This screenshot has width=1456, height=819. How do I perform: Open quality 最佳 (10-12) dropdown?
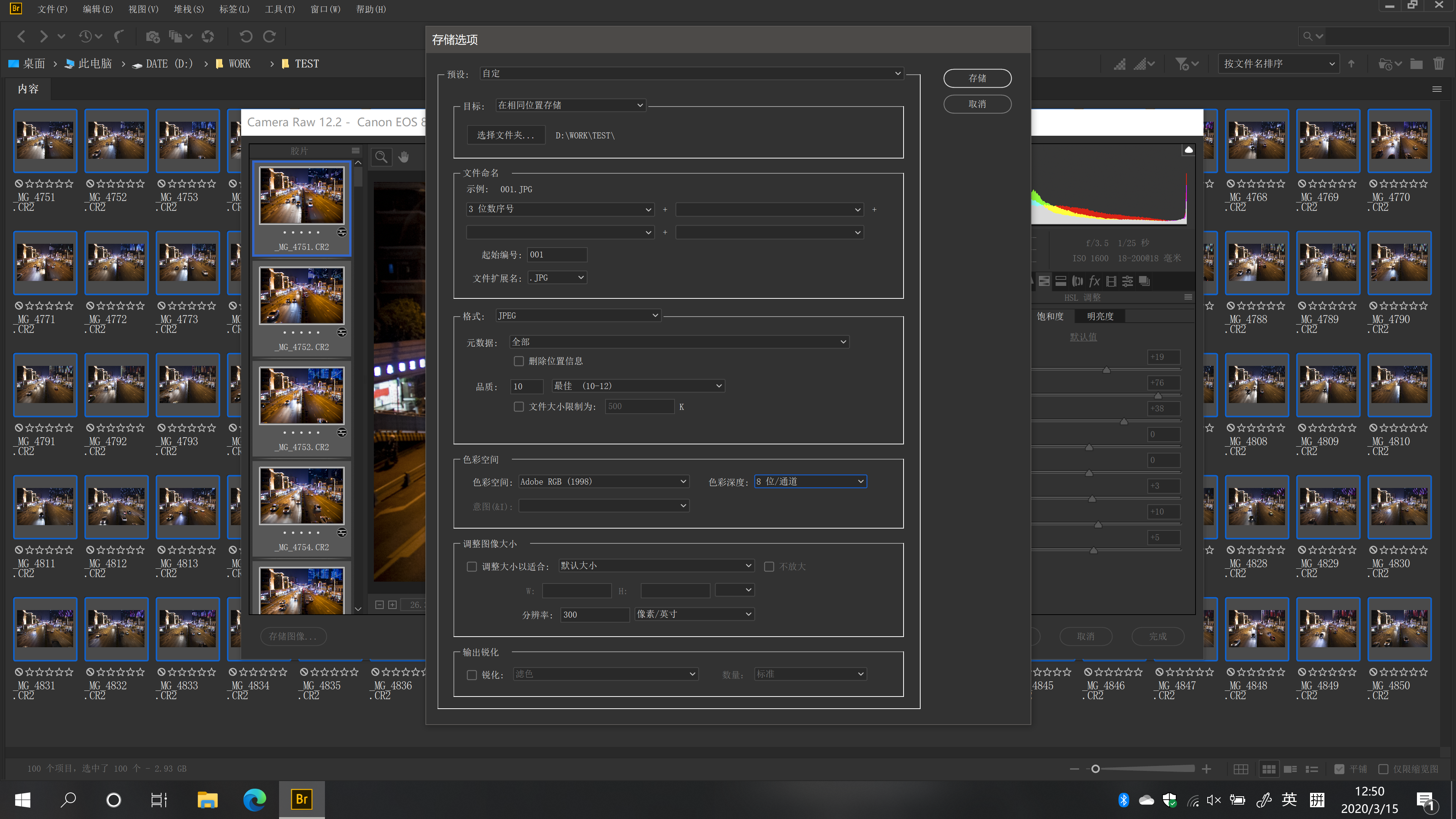pyautogui.click(x=637, y=386)
